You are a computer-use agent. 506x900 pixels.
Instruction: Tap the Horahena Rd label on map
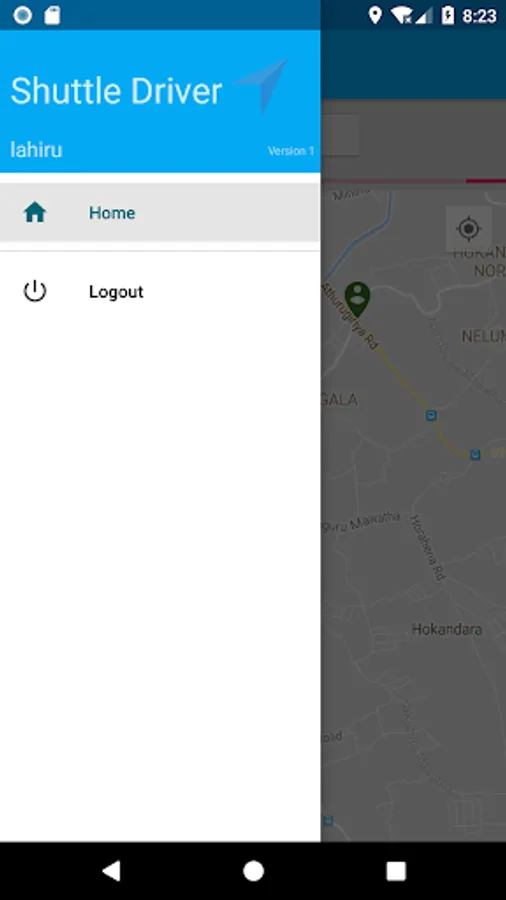click(427, 547)
